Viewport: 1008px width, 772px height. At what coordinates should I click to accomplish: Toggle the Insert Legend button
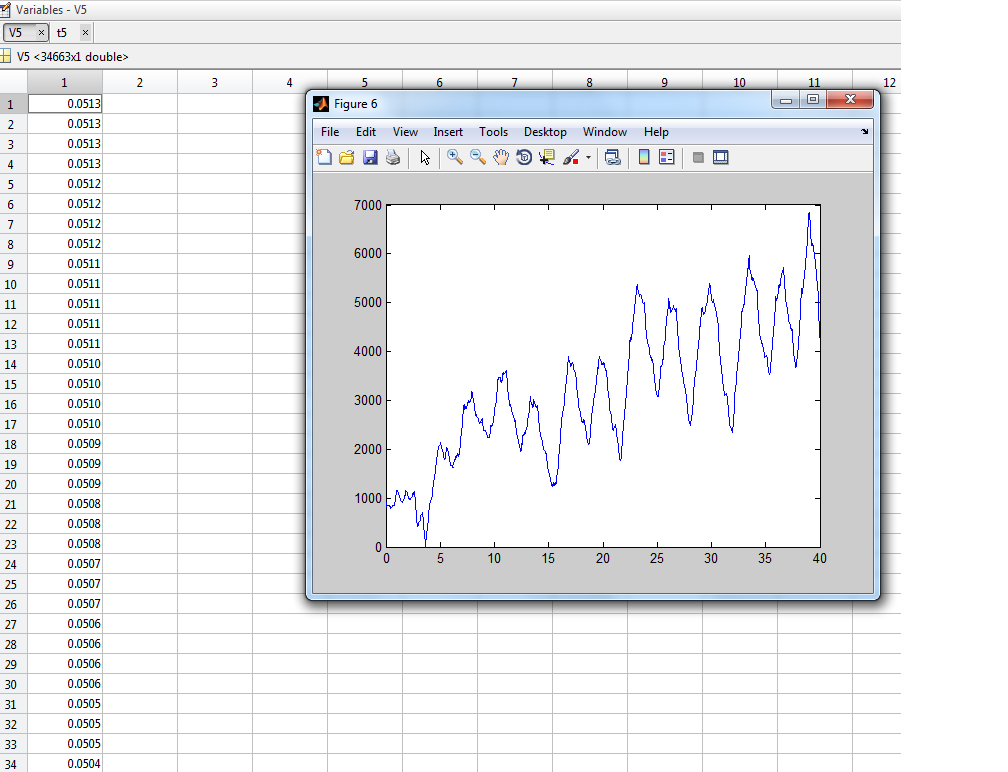tap(667, 157)
